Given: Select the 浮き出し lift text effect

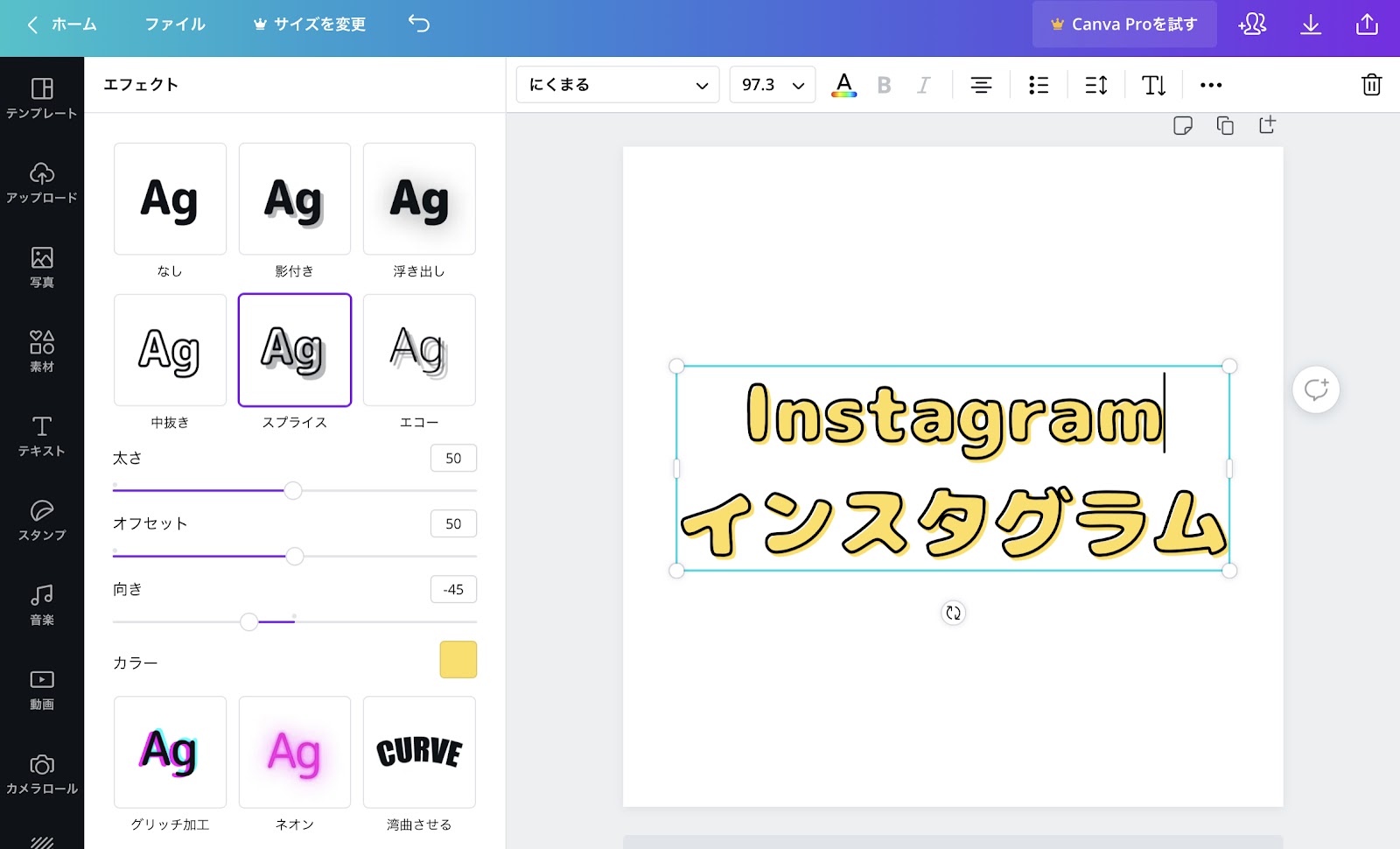Looking at the screenshot, I should [x=419, y=200].
